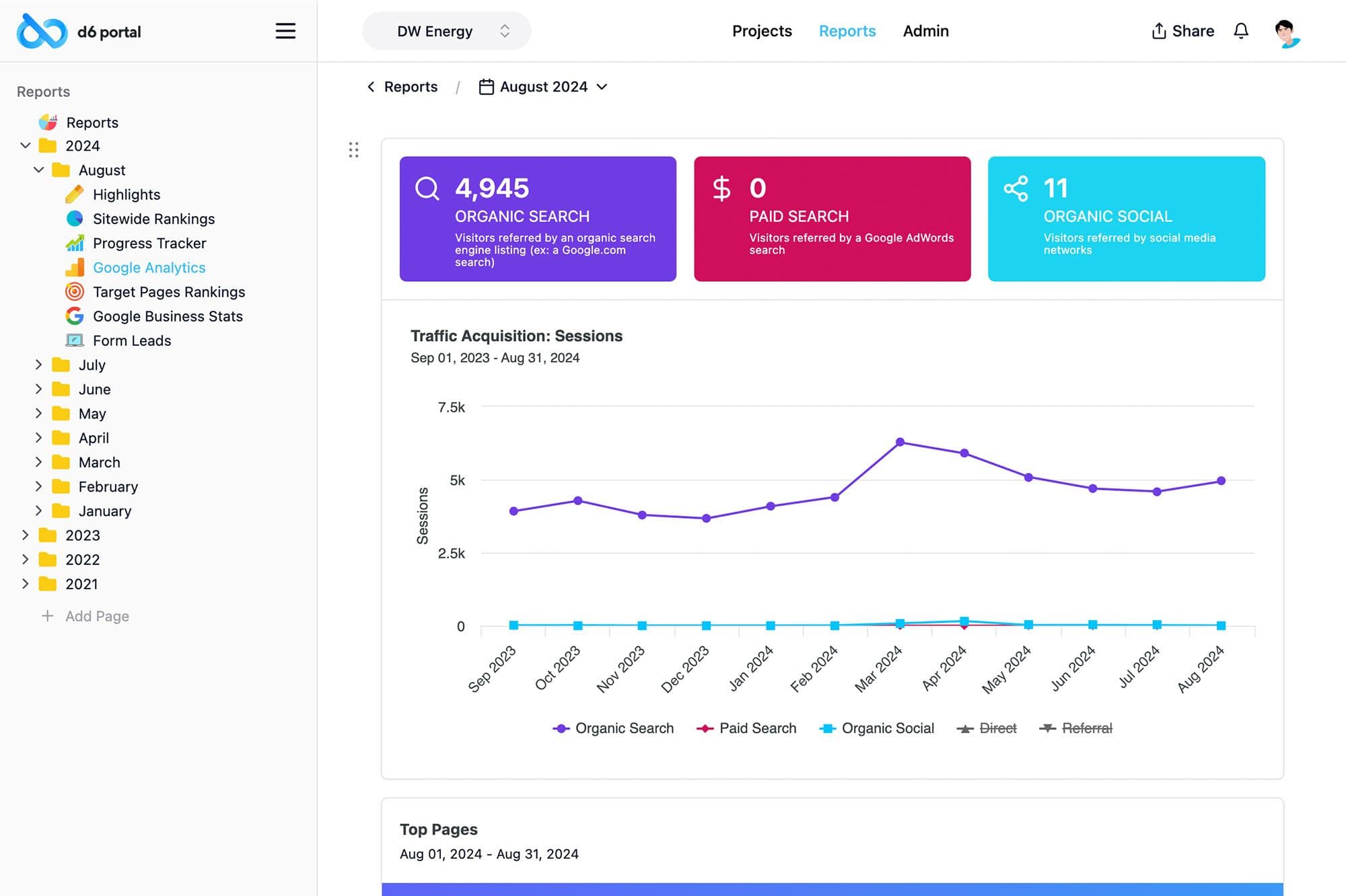Viewport: 1346px width, 896px height.
Task: Go to the Projects tab
Action: (762, 31)
